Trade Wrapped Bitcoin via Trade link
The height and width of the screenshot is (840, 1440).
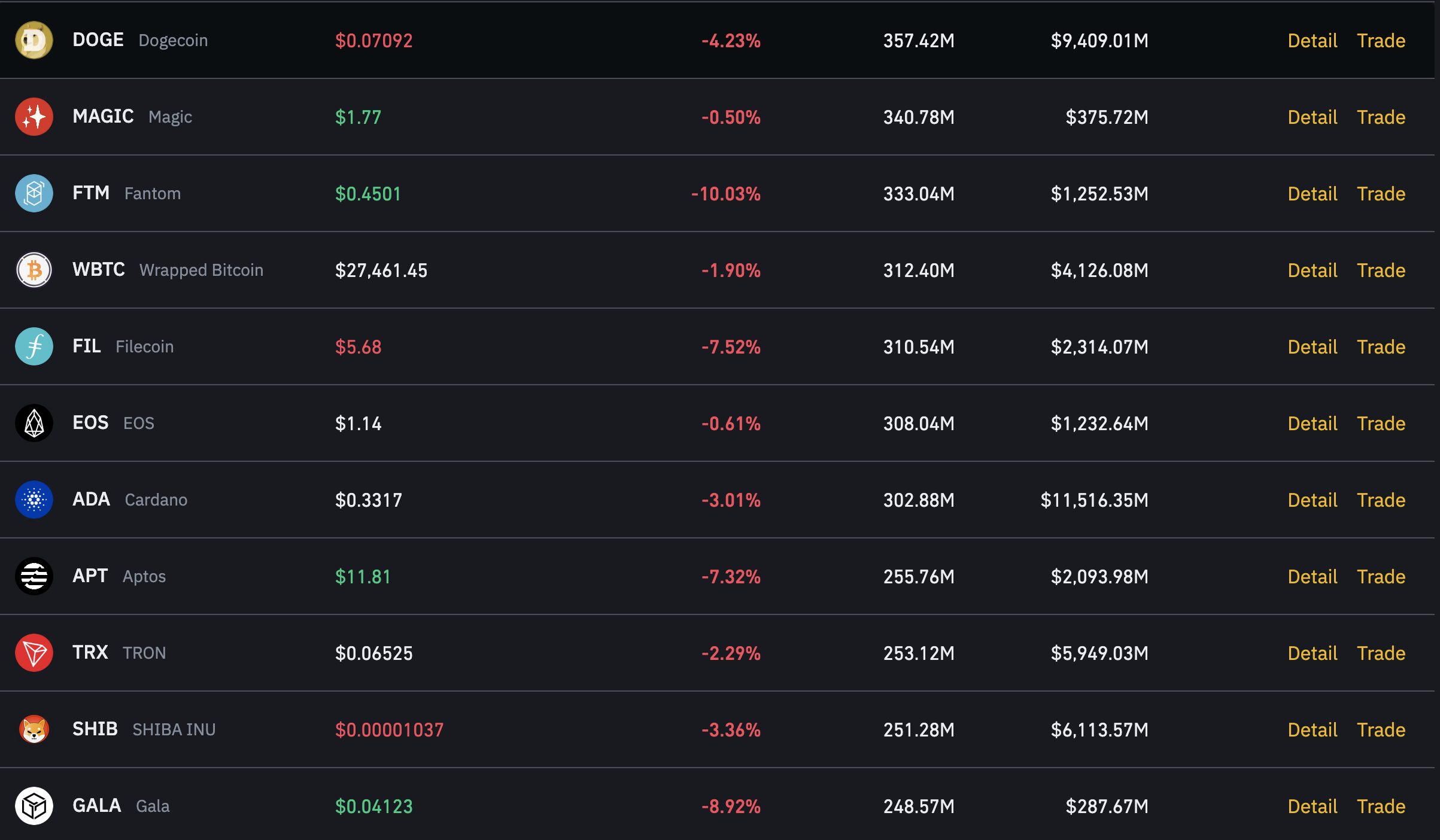[1381, 270]
